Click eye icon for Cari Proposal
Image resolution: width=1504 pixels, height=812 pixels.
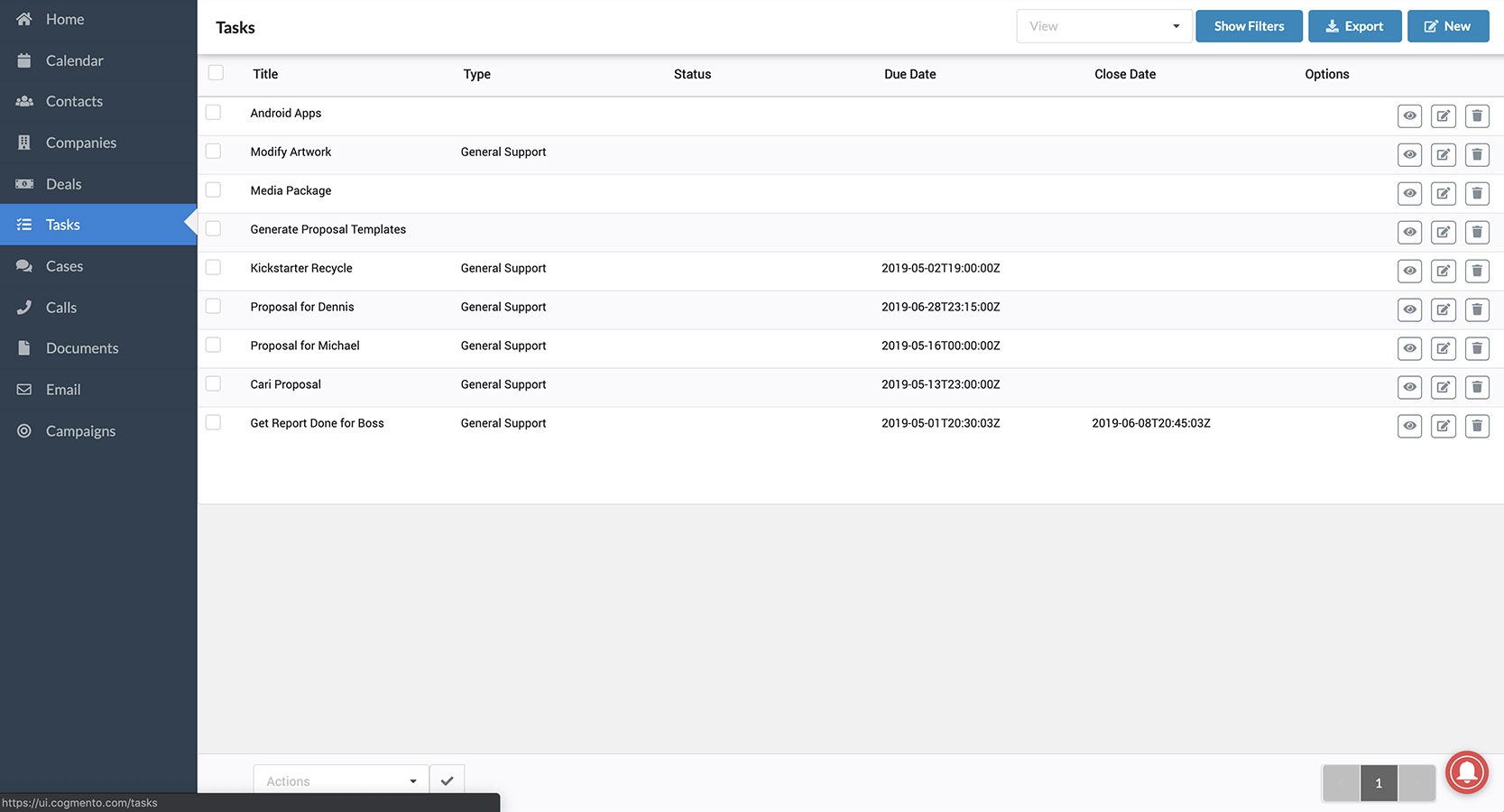(1409, 387)
